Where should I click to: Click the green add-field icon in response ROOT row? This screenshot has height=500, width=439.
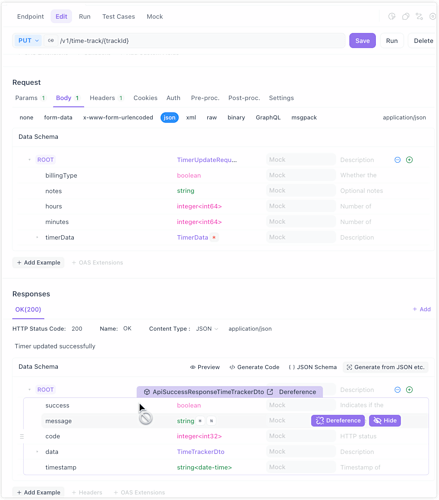click(x=409, y=390)
